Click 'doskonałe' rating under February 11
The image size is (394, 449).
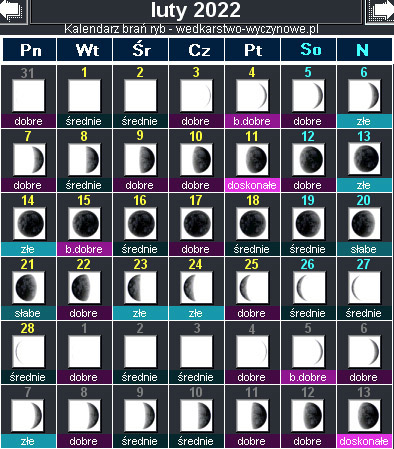coord(252,185)
